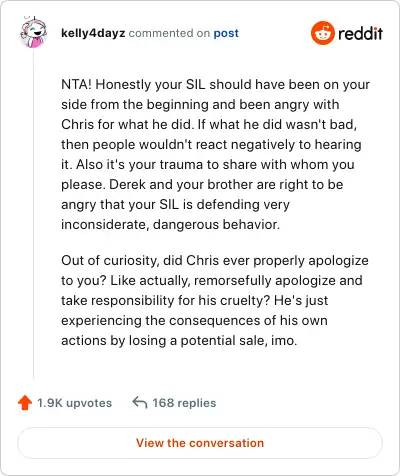The image size is (400, 476).
Task: Open kelly4dayz's Snoo avatar
Action: pos(33,32)
